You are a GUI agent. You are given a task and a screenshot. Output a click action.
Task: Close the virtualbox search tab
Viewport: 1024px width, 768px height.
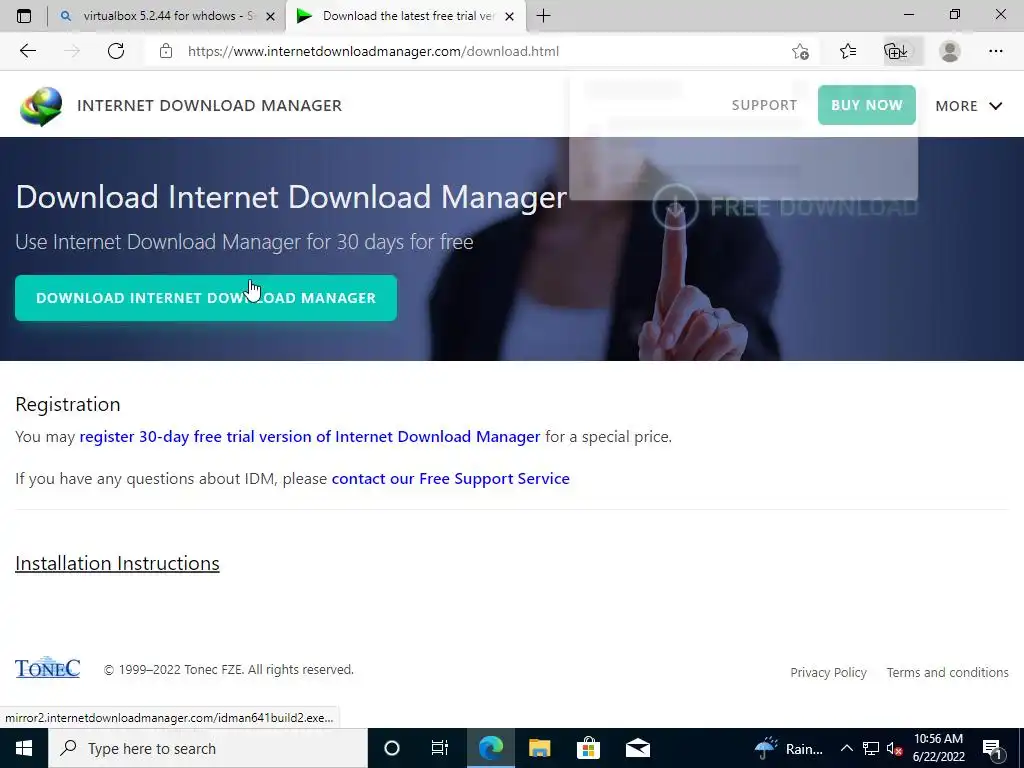(270, 16)
